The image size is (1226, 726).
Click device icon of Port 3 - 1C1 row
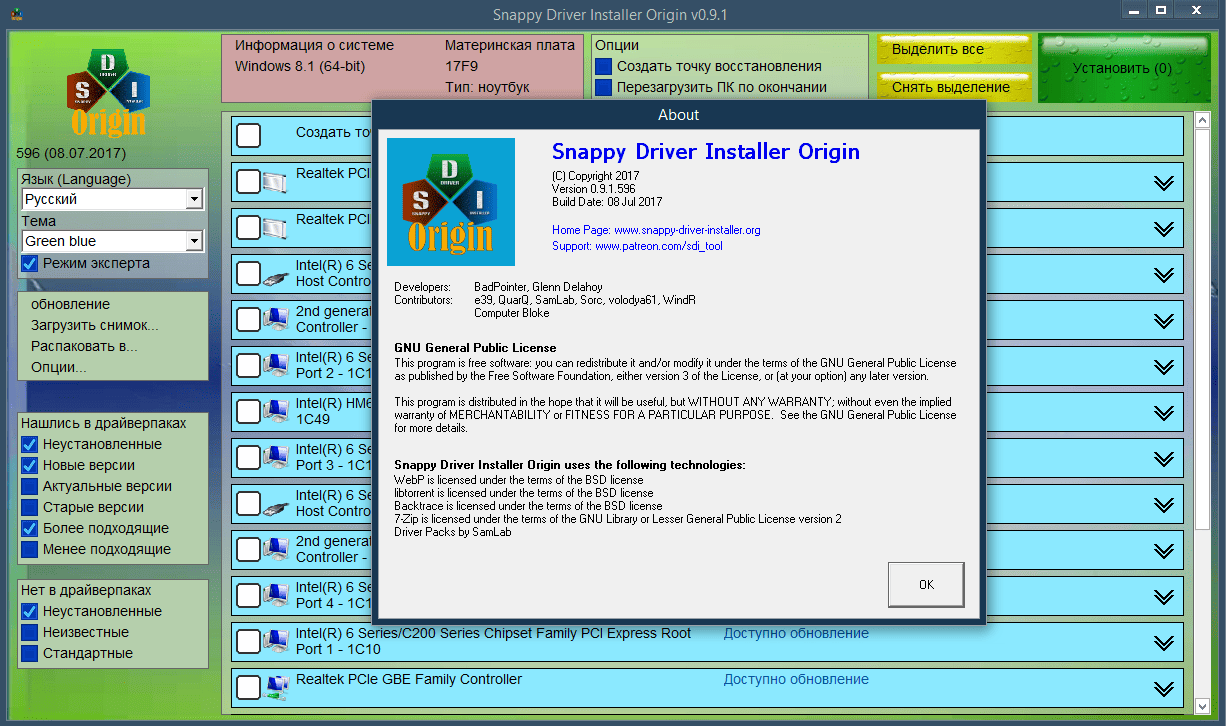click(274, 458)
